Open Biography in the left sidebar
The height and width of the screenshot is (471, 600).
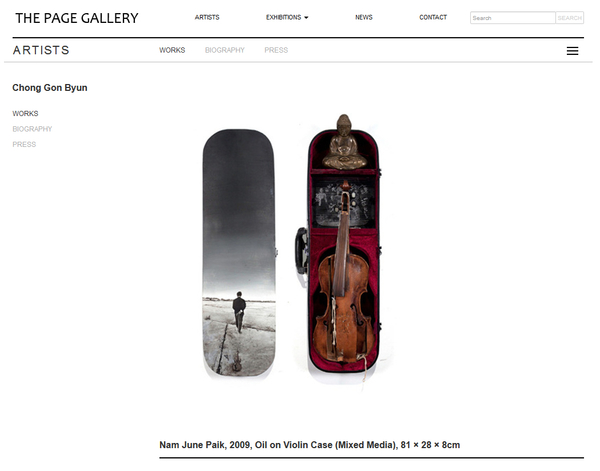point(32,129)
